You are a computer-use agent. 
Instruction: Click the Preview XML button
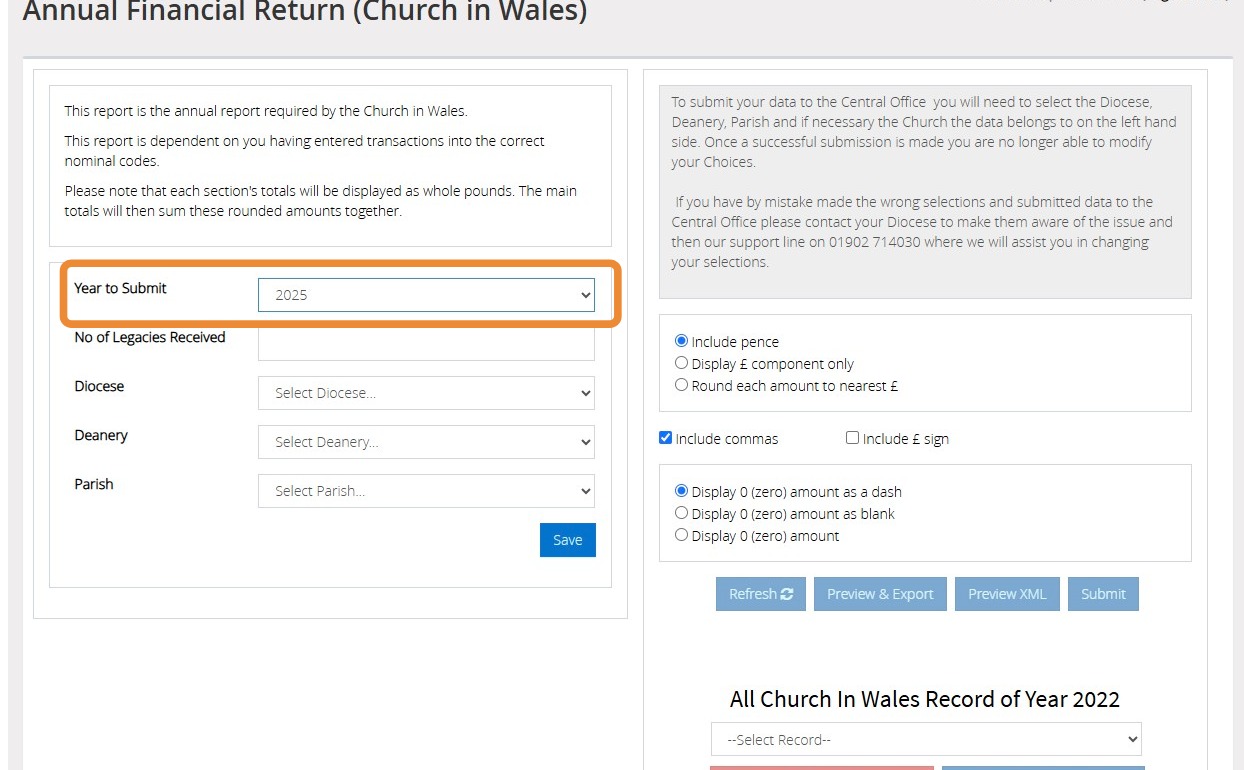[x=1007, y=594]
